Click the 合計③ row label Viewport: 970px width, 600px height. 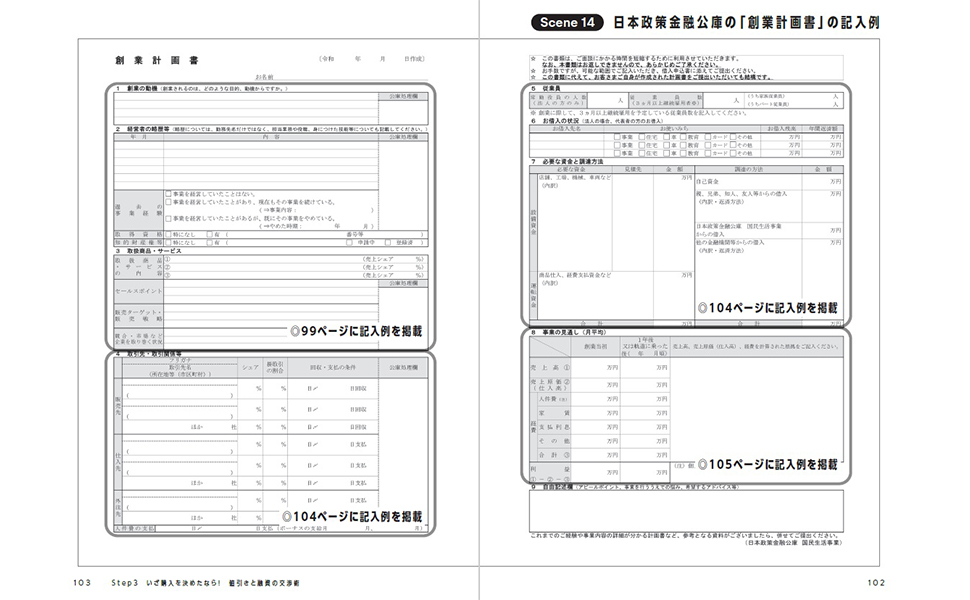click(554, 455)
